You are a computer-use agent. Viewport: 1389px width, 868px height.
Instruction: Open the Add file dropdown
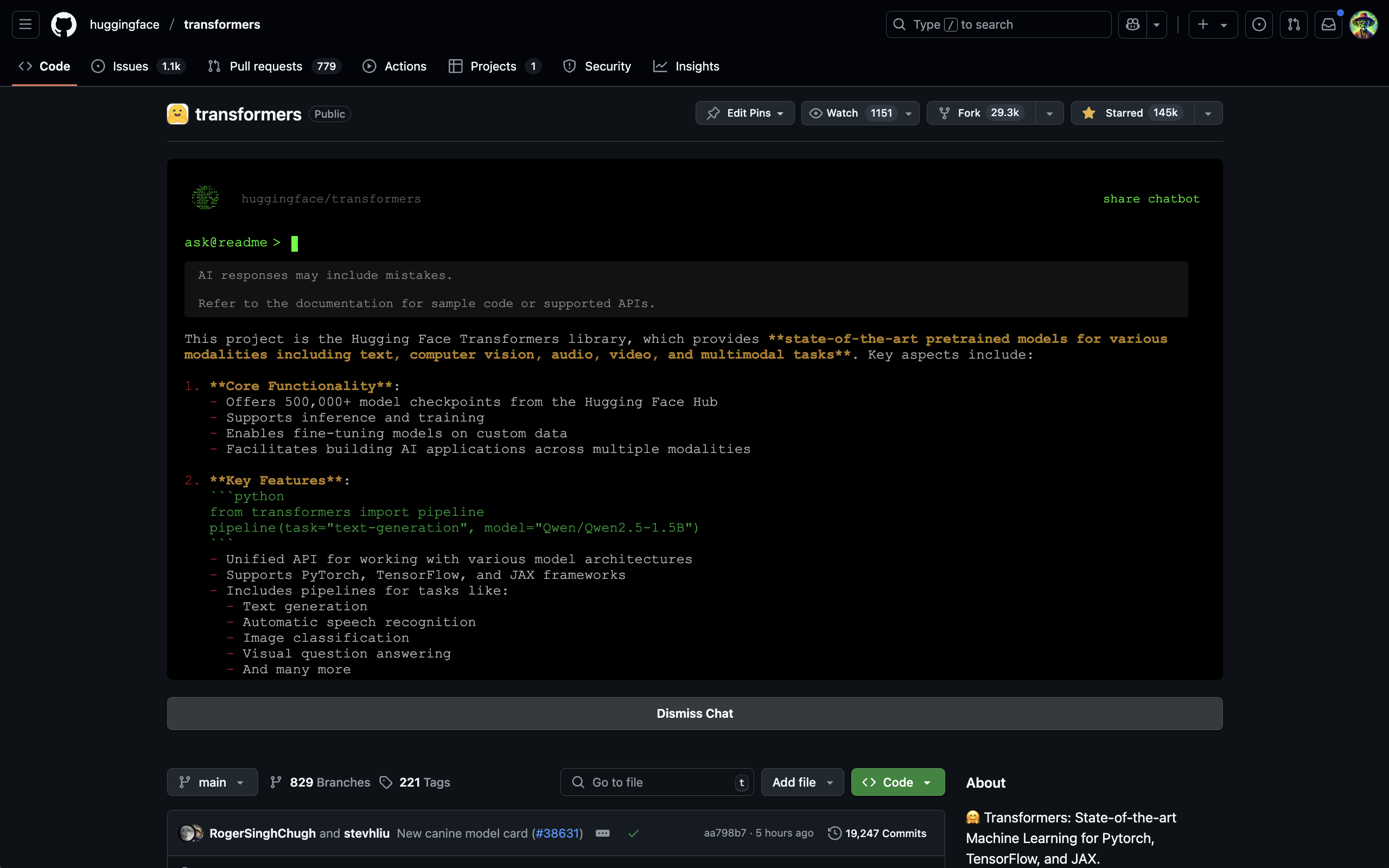click(802, 782)
